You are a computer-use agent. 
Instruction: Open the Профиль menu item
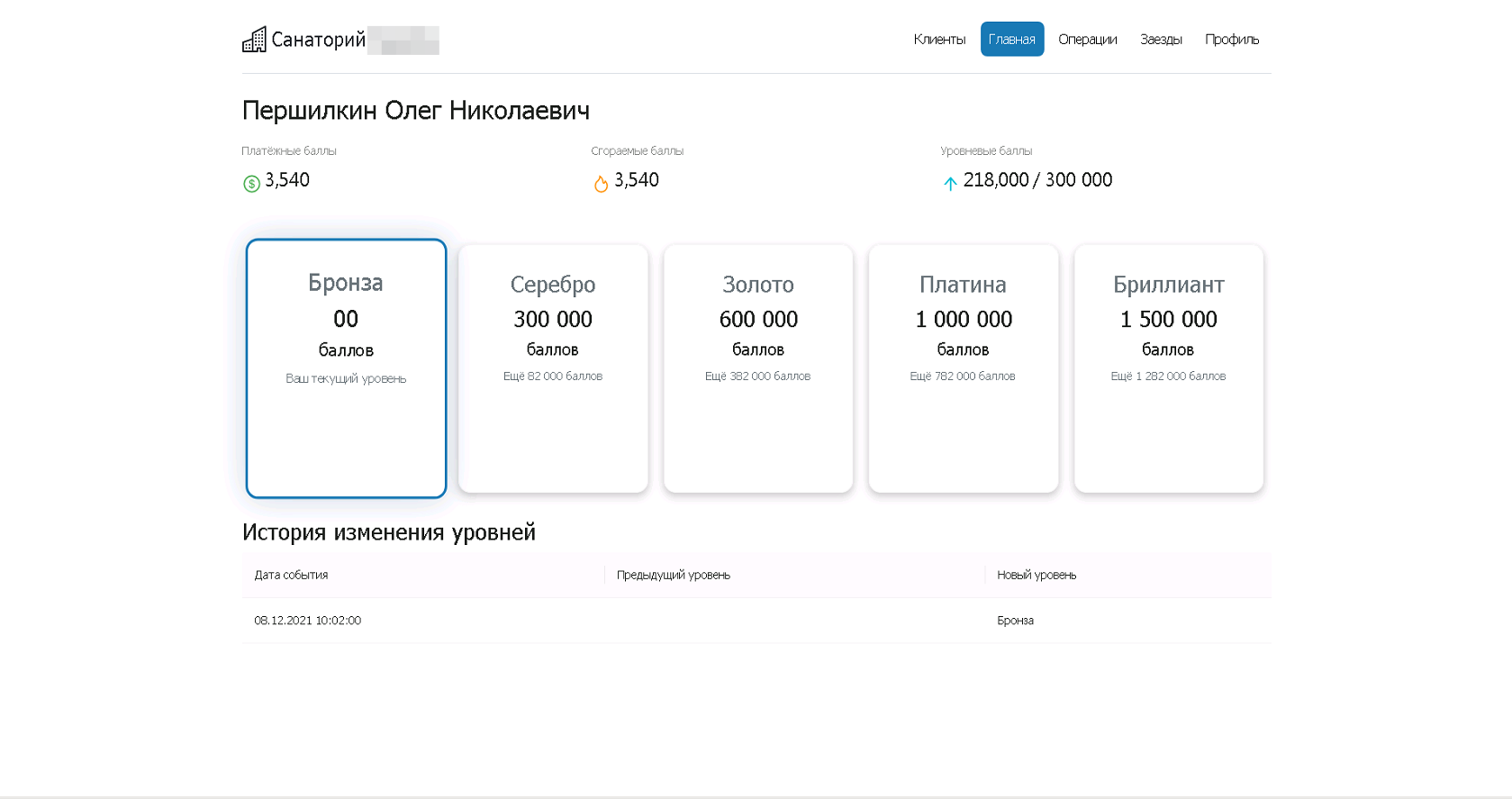click(x=1231, y=40)
